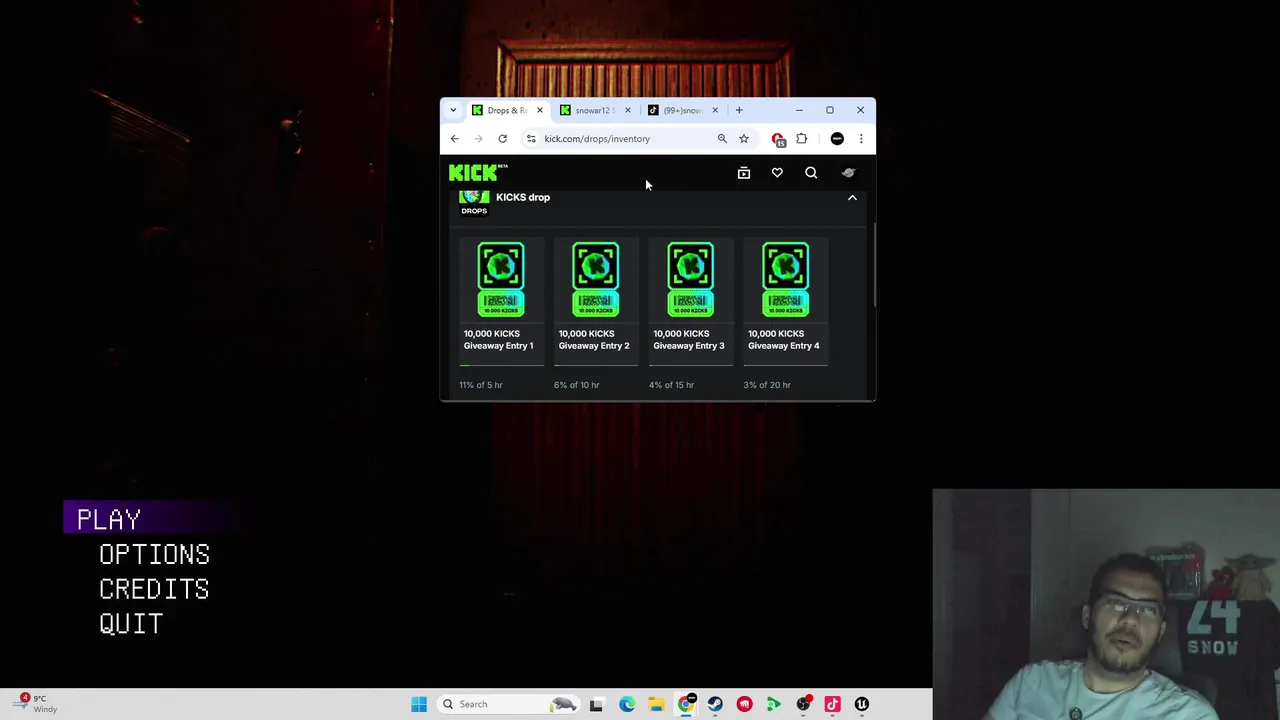The width and height of the screenshot is (1280, 720).
Task: Click the '10,000 KICKS Giveaway Entry 2' title
Action: (594, 340)
